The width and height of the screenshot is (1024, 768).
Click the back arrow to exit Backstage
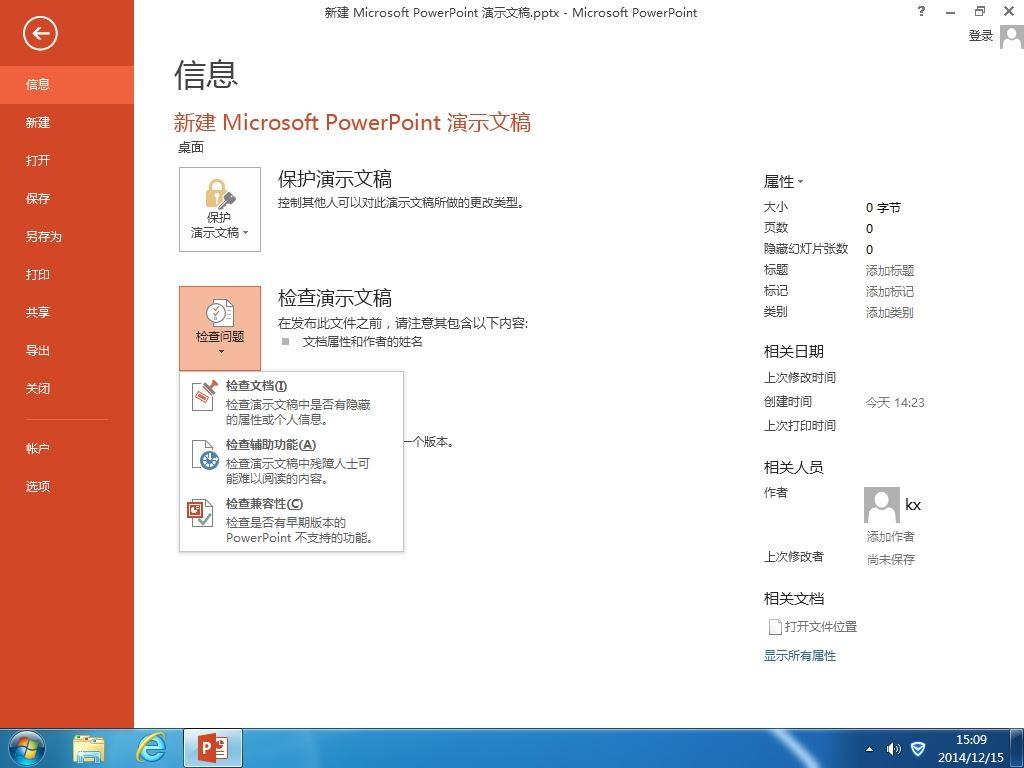(40, 33)
